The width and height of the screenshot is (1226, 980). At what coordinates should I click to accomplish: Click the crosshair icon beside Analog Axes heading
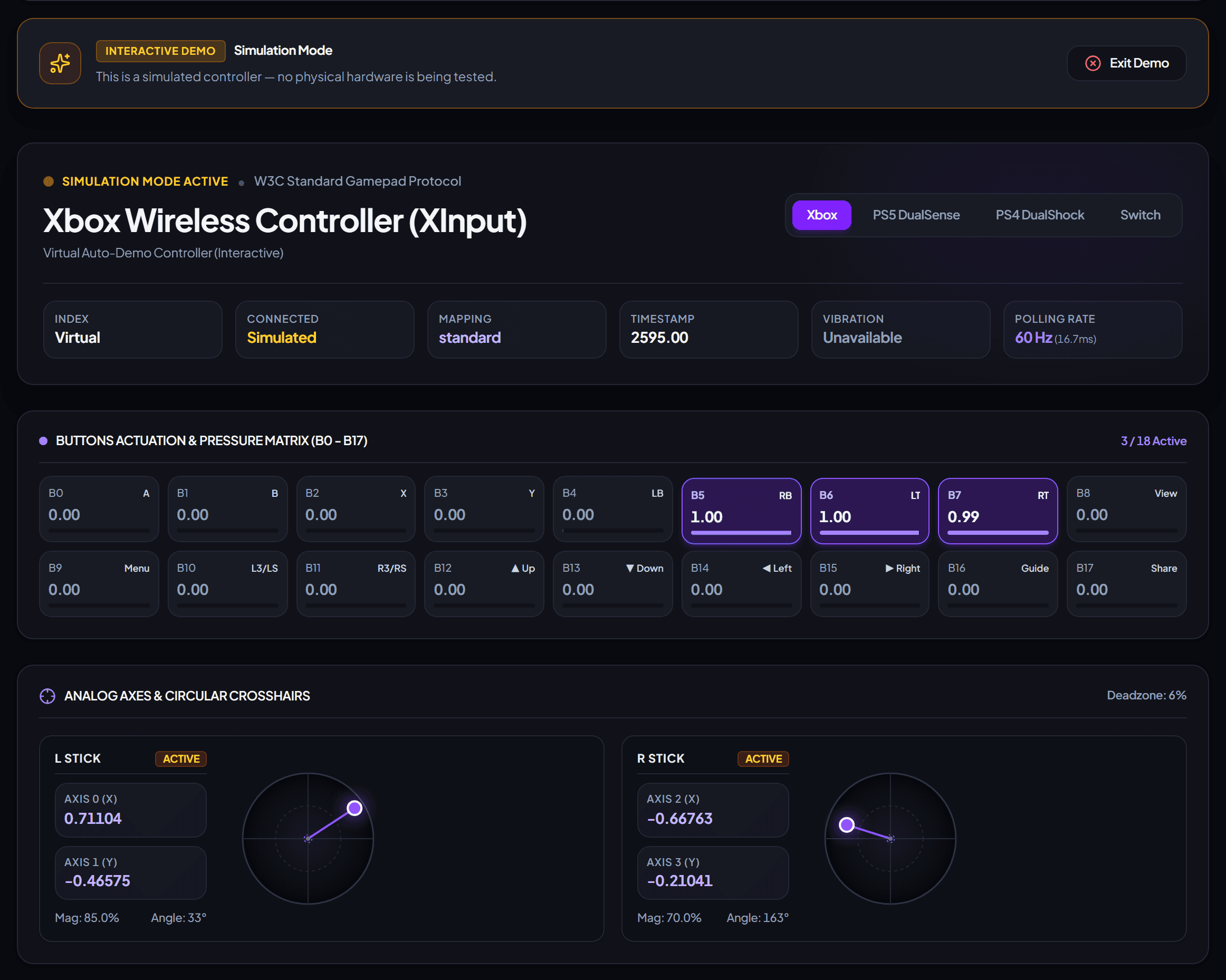pyautogui.click(x=47, y=696)
